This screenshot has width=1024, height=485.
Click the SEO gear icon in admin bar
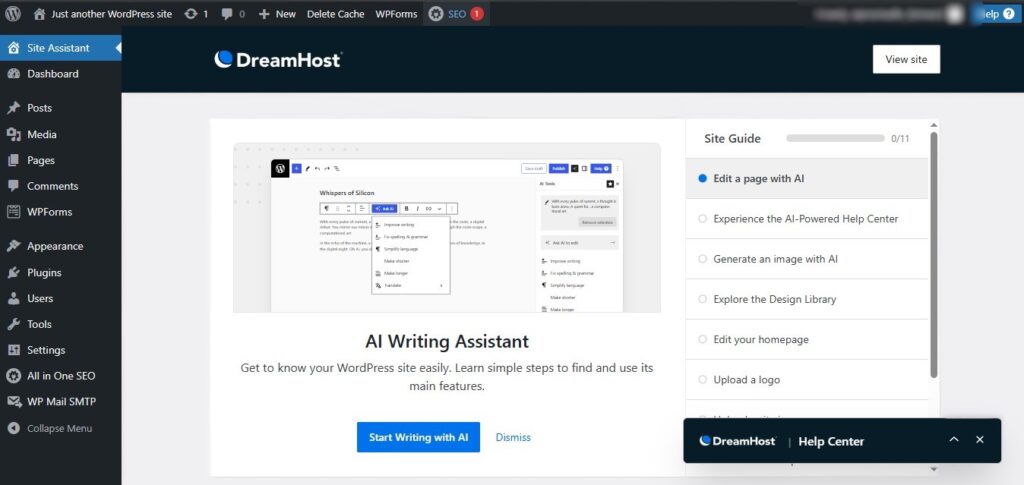pos(436,14)
